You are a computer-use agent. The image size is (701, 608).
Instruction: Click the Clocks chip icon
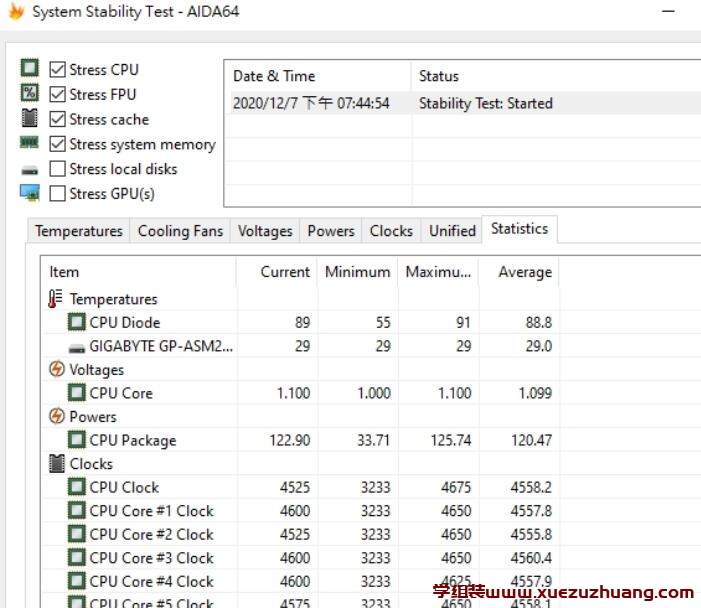[x=57, y=464]
